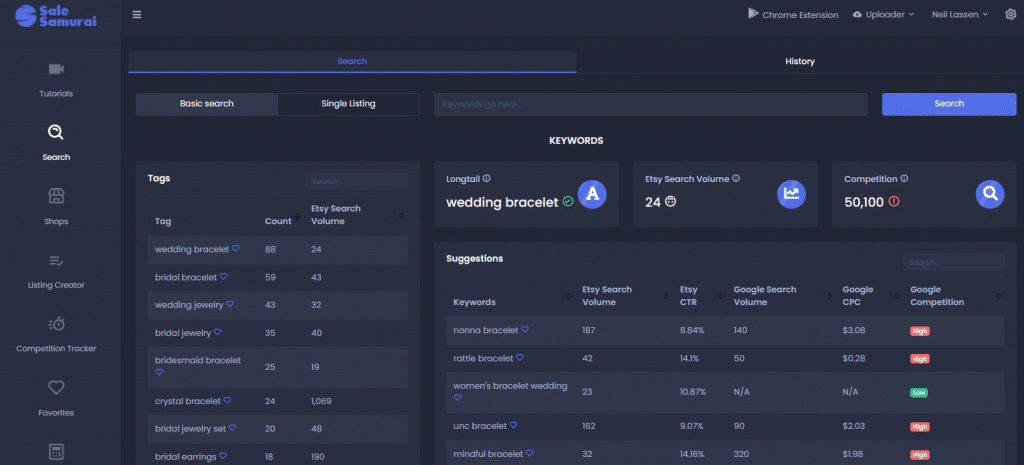Switch to the History tab
This screenshot has width=1024, height=465.
[799, 61]
